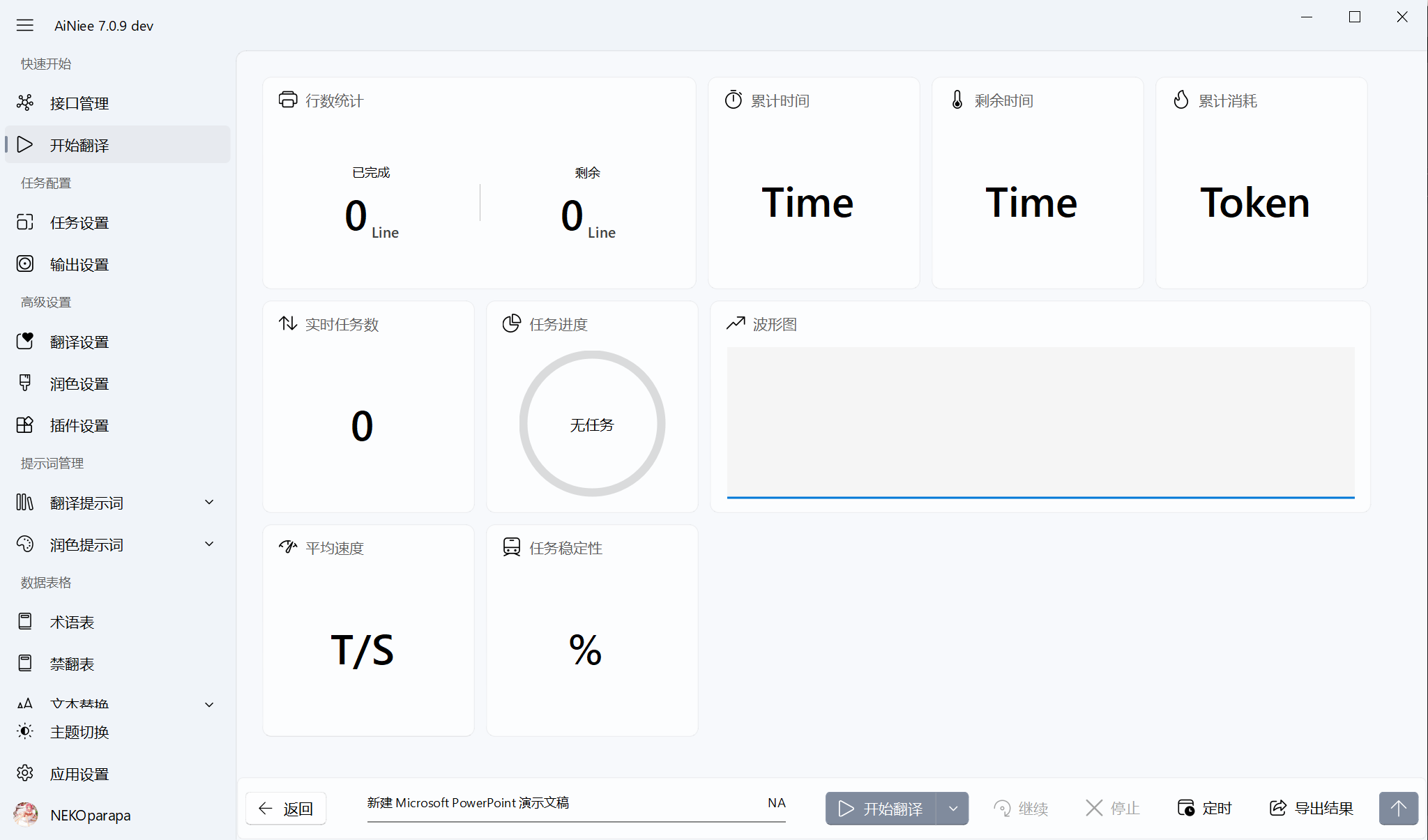
Task: Open 翻译设置 translation settings
Action: tap(79, 342)
